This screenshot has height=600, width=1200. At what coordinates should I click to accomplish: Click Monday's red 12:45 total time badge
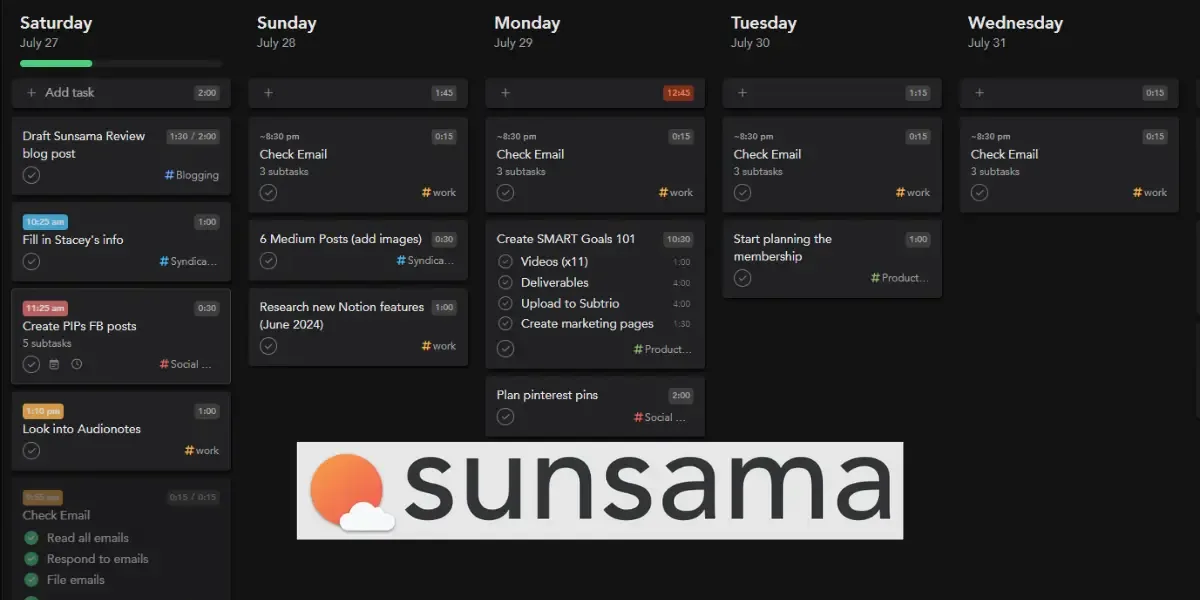678,93
